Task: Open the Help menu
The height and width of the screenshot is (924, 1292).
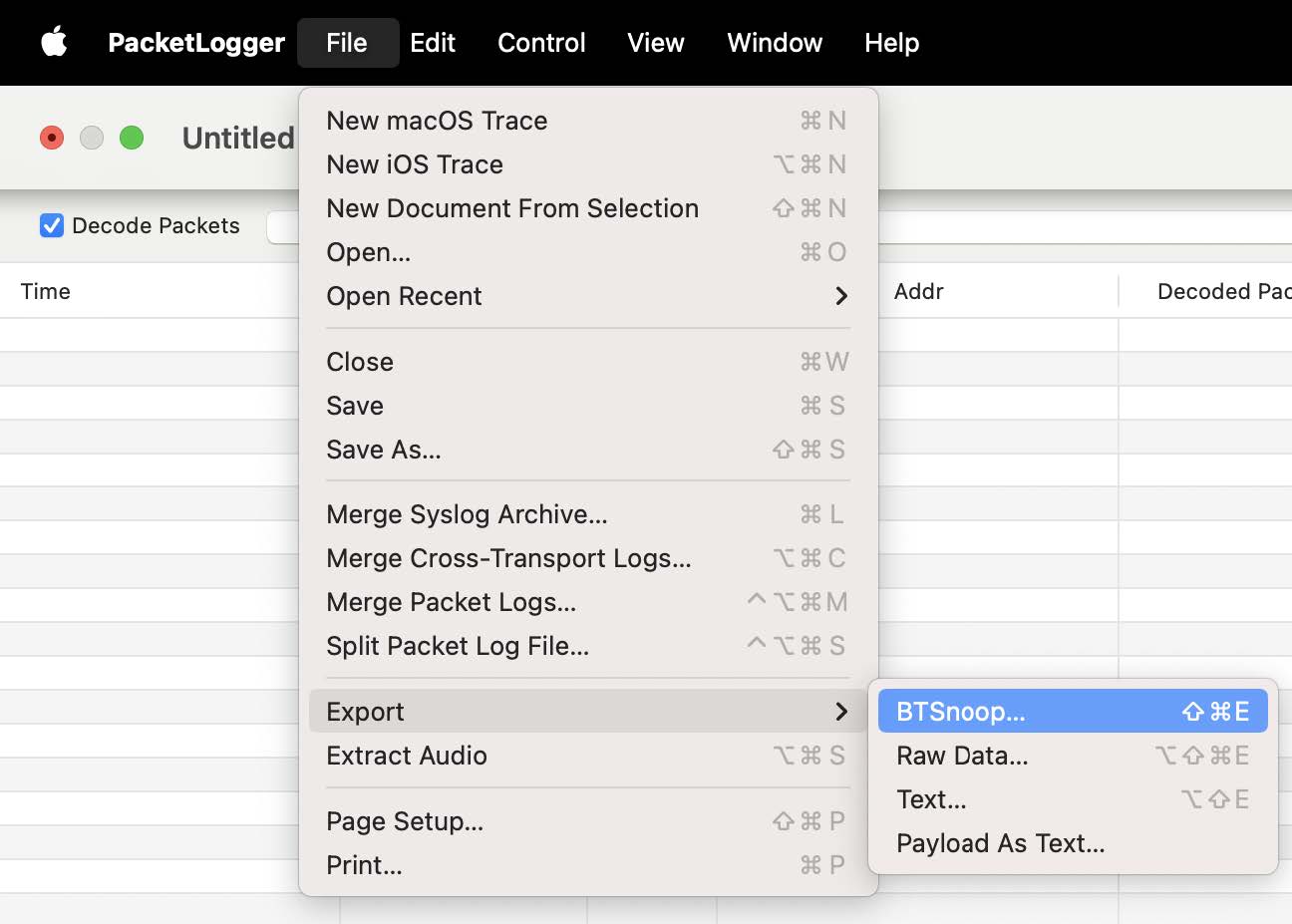Action: coord(891,42)
